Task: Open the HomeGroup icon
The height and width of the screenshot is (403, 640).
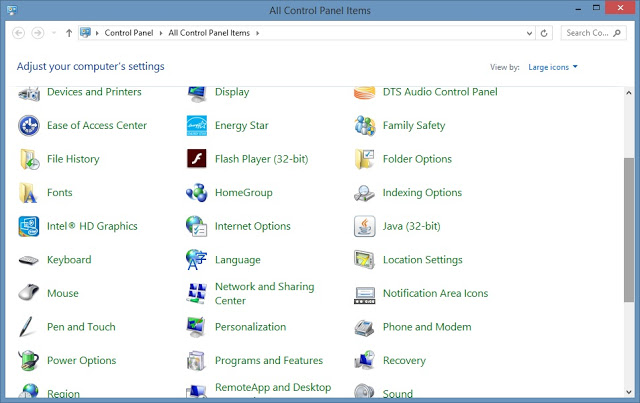Action: click(x=197, y=193)
